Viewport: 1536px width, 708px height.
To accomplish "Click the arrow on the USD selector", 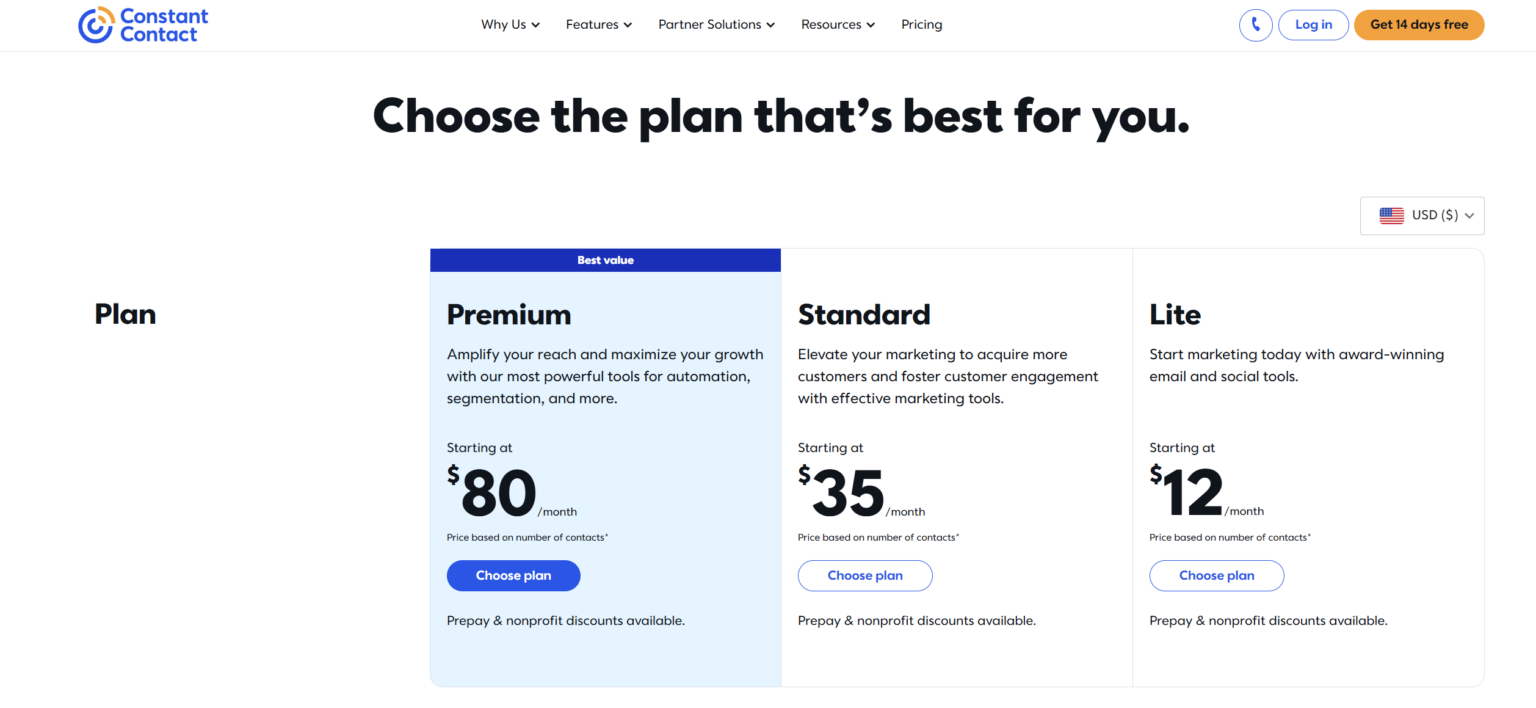I will coord(1468,215).
